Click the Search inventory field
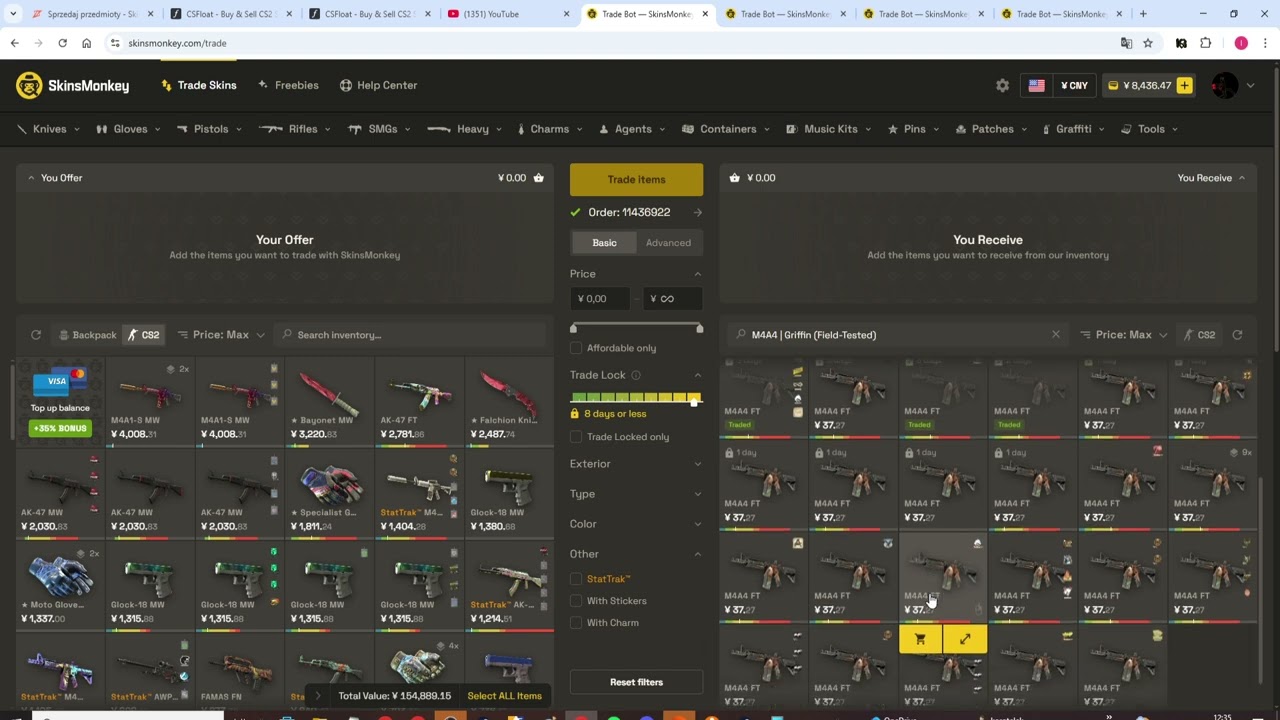This screenshot has height=720, width=1280. tap(410, 335)
